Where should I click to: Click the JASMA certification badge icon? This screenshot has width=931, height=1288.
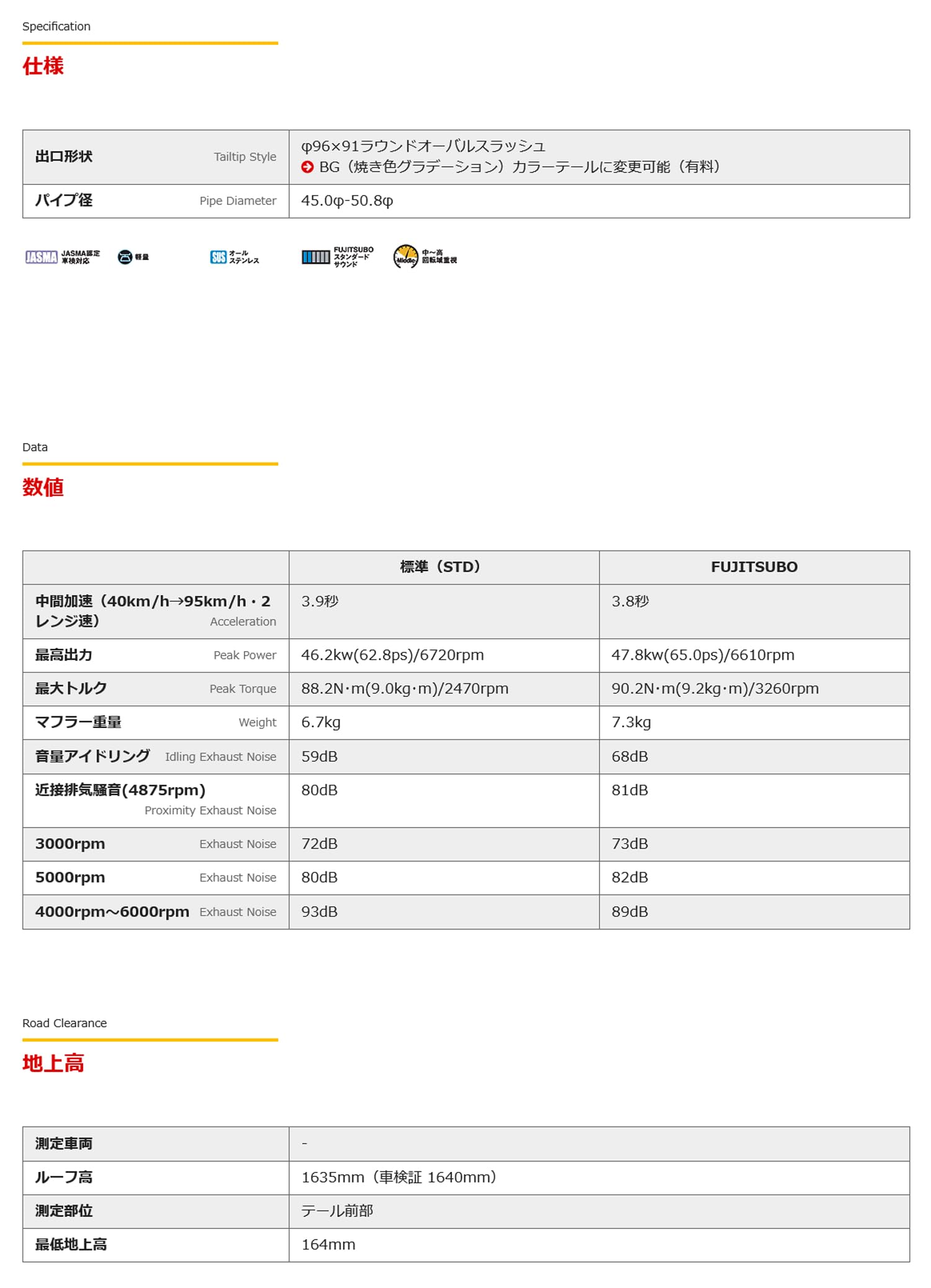(42, 257)
